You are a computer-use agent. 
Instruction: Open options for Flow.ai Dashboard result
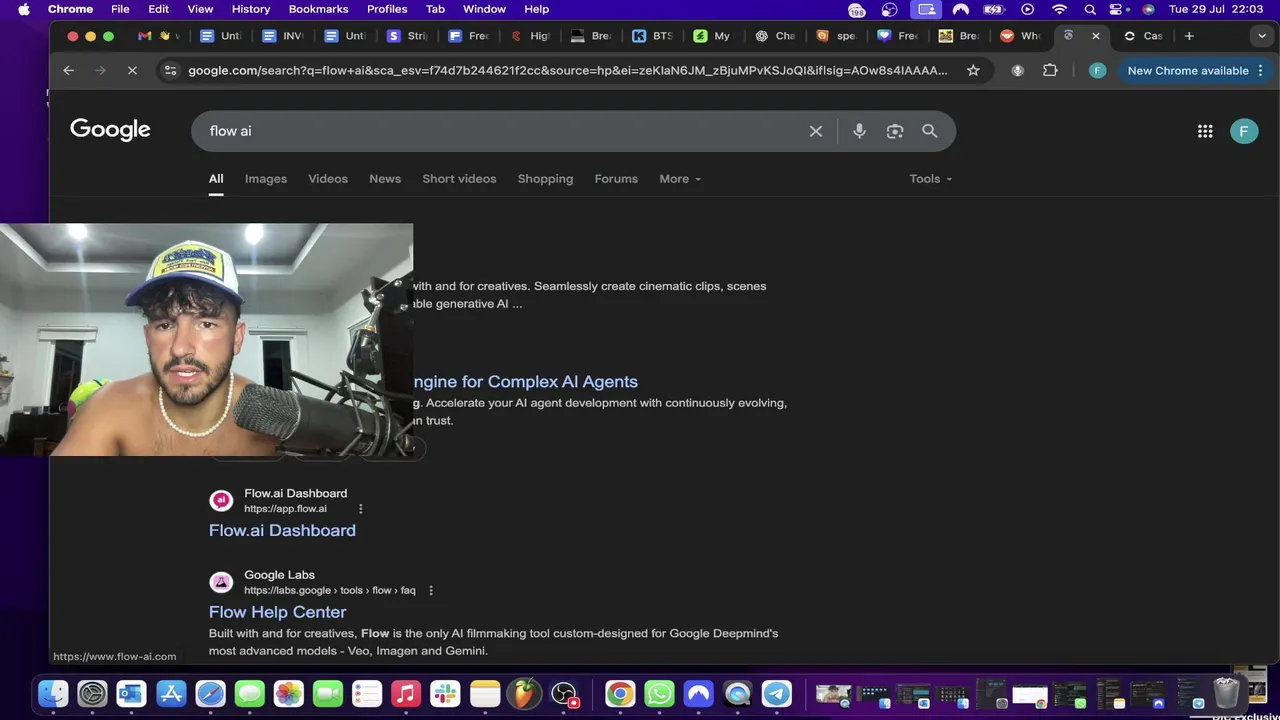pos(361,509)
